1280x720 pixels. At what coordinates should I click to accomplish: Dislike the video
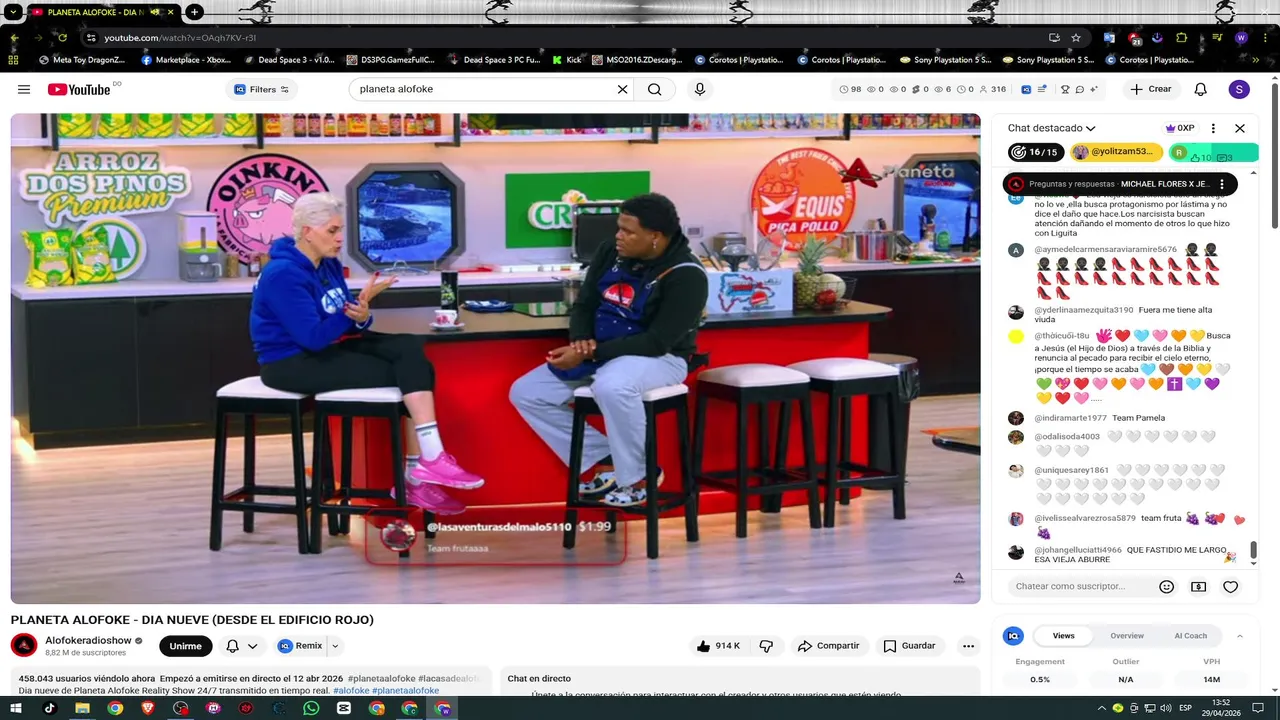(x=766, y=646)
